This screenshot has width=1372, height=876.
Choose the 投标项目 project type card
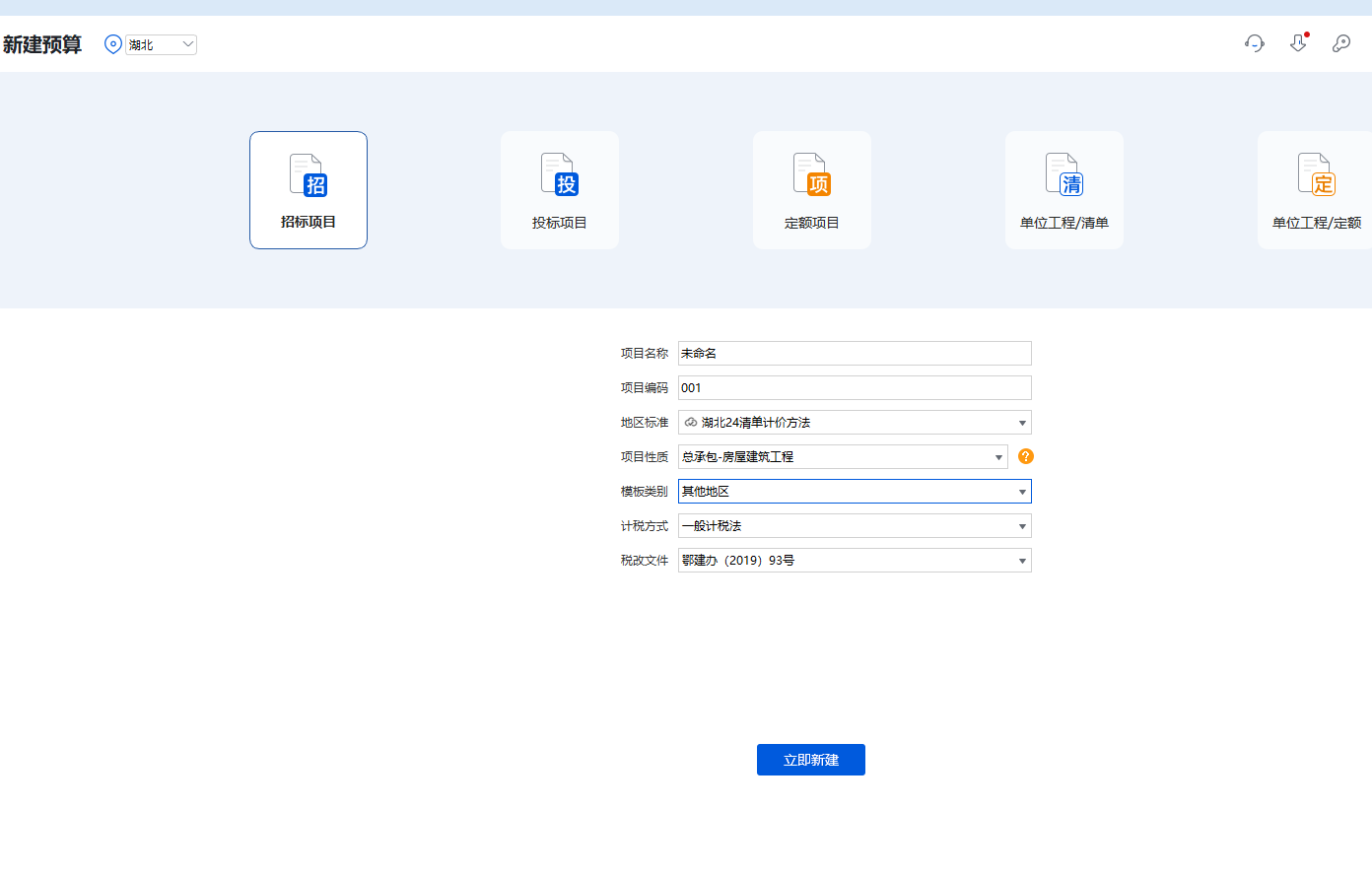pyautogui.click(x=560, y=190)
